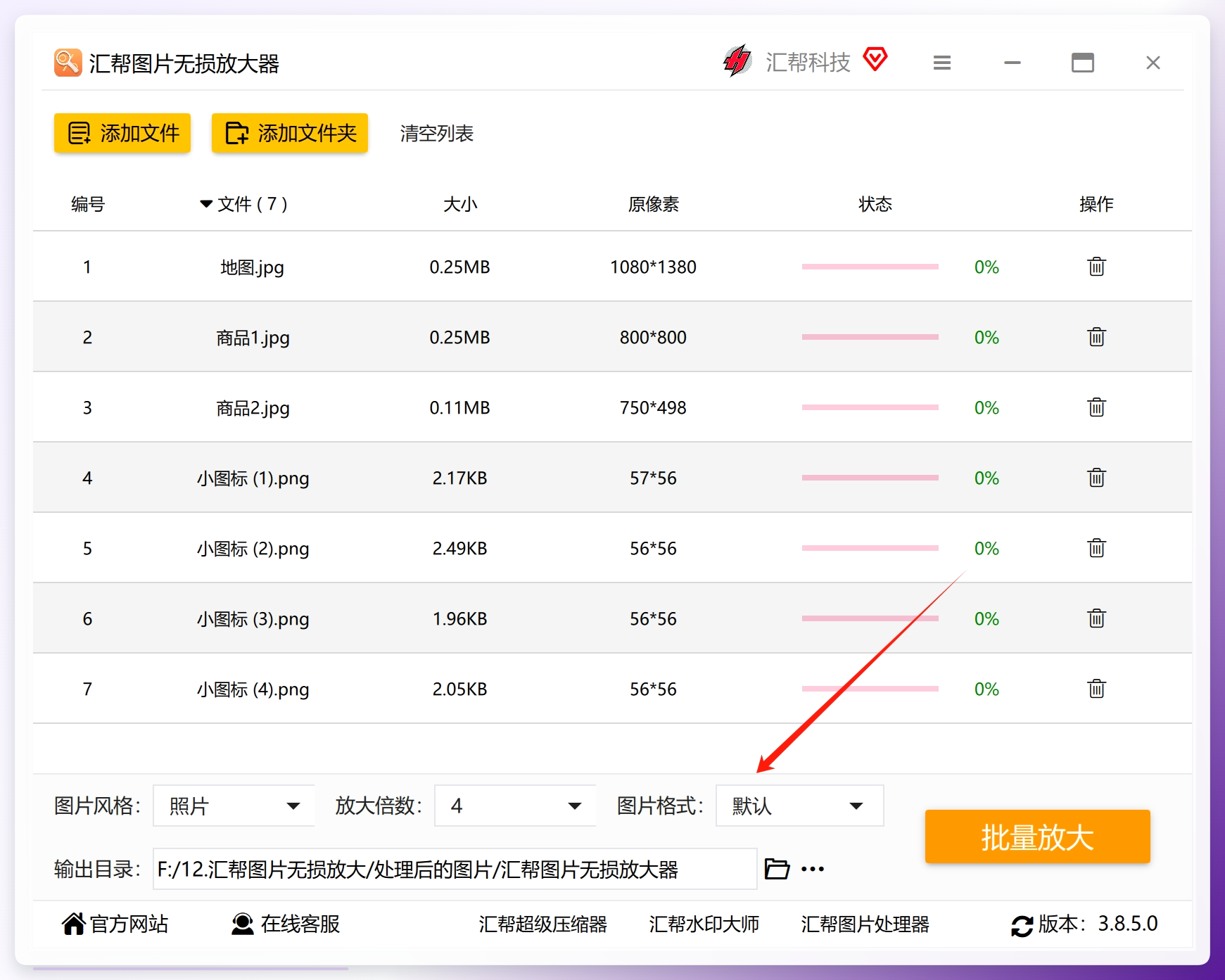
Task: Click the 汇帮科技 lightning logo
Action: (737, 61)
